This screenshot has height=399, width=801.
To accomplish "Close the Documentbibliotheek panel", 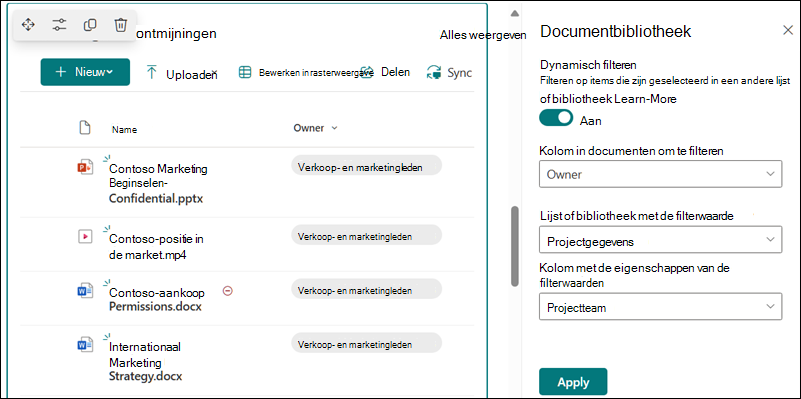I will point(788,30).
